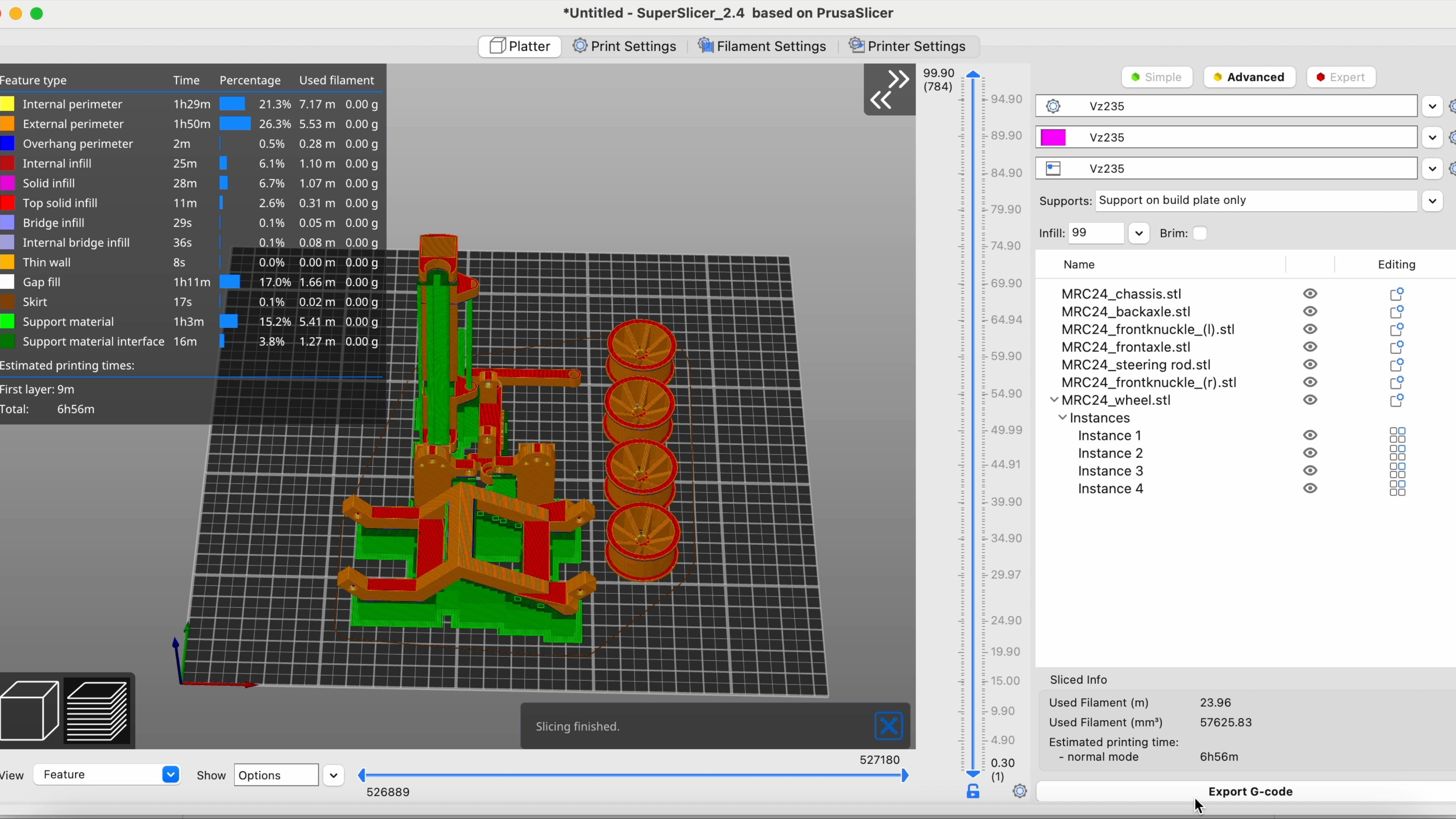Select MRC24_chassis.stl in object list

pyautogui.click(x=1121, y=294)
